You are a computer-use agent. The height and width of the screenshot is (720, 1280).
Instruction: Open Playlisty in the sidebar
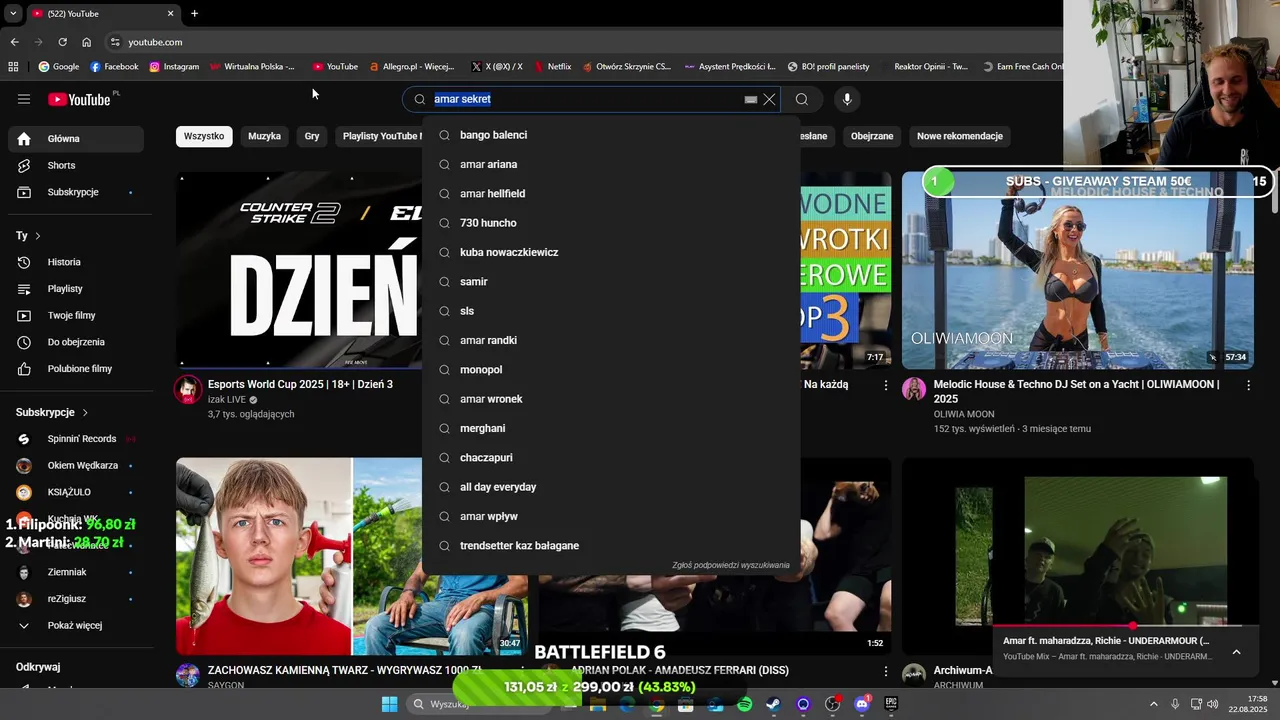[x=76, y=289]
